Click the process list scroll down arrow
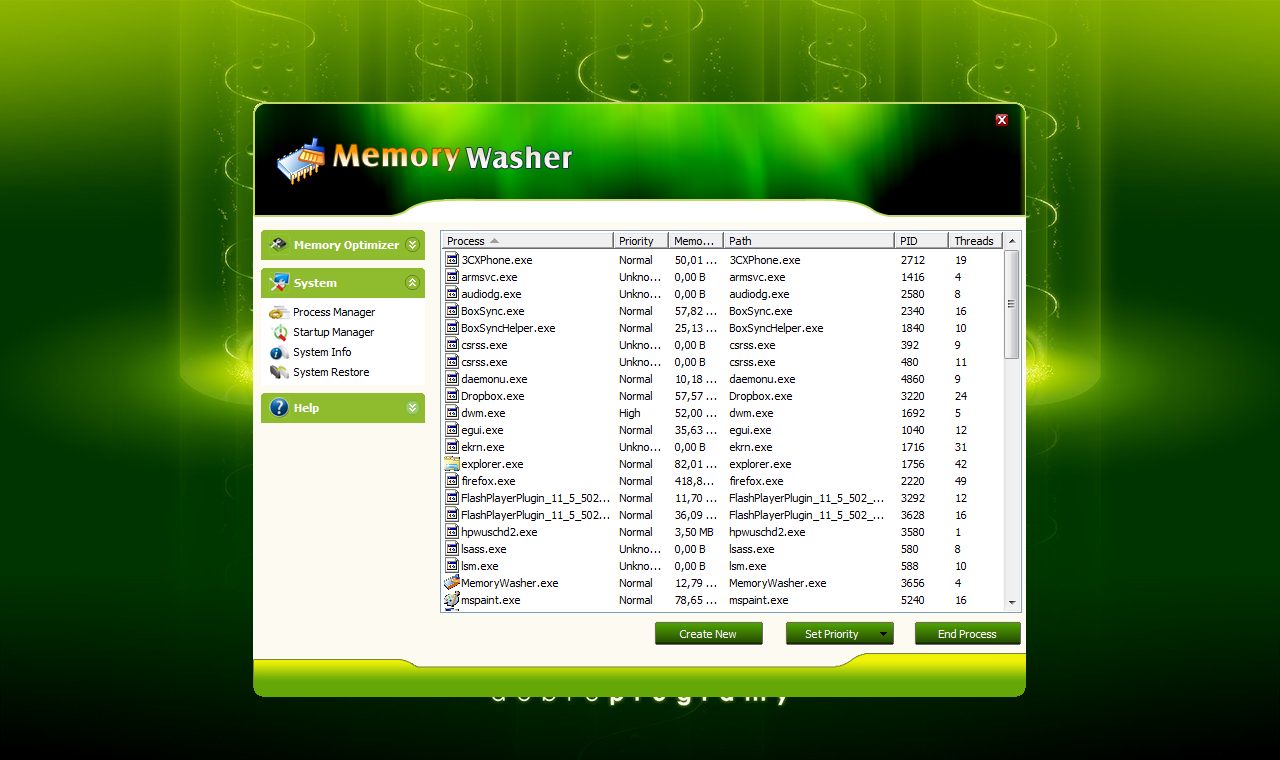 (x=1012, y=603)
